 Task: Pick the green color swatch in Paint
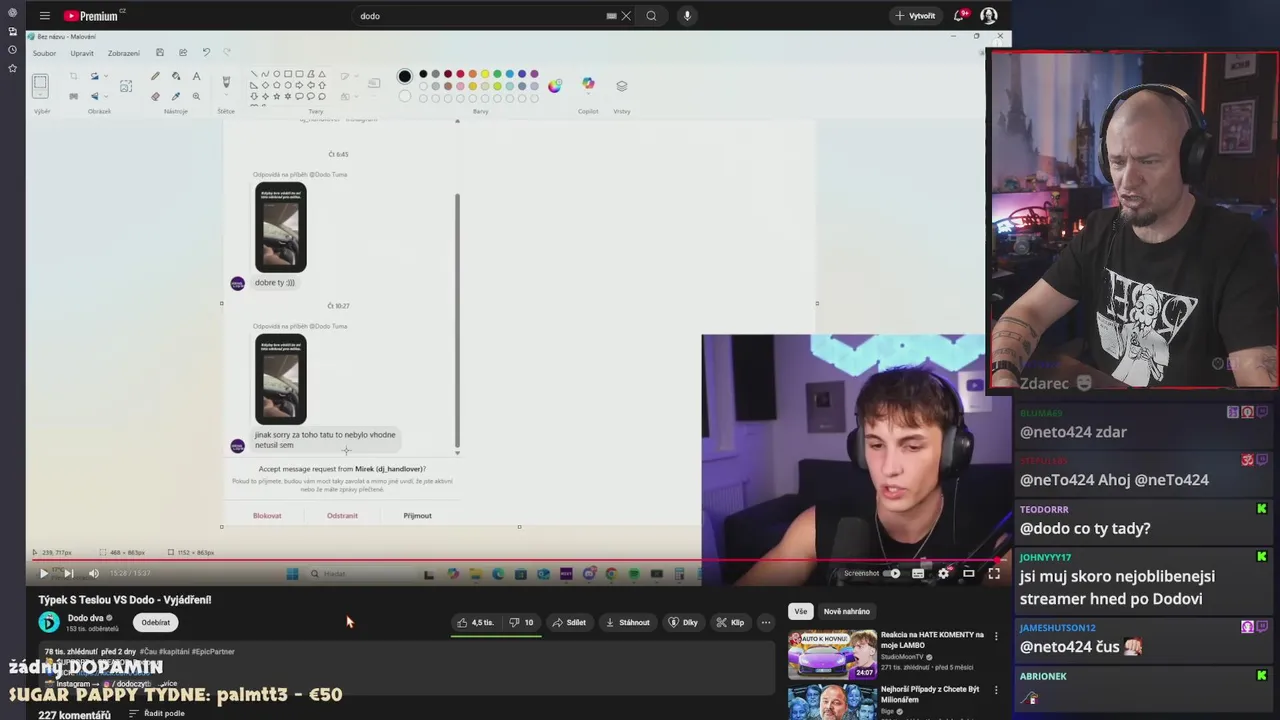(x=497, y=74)
